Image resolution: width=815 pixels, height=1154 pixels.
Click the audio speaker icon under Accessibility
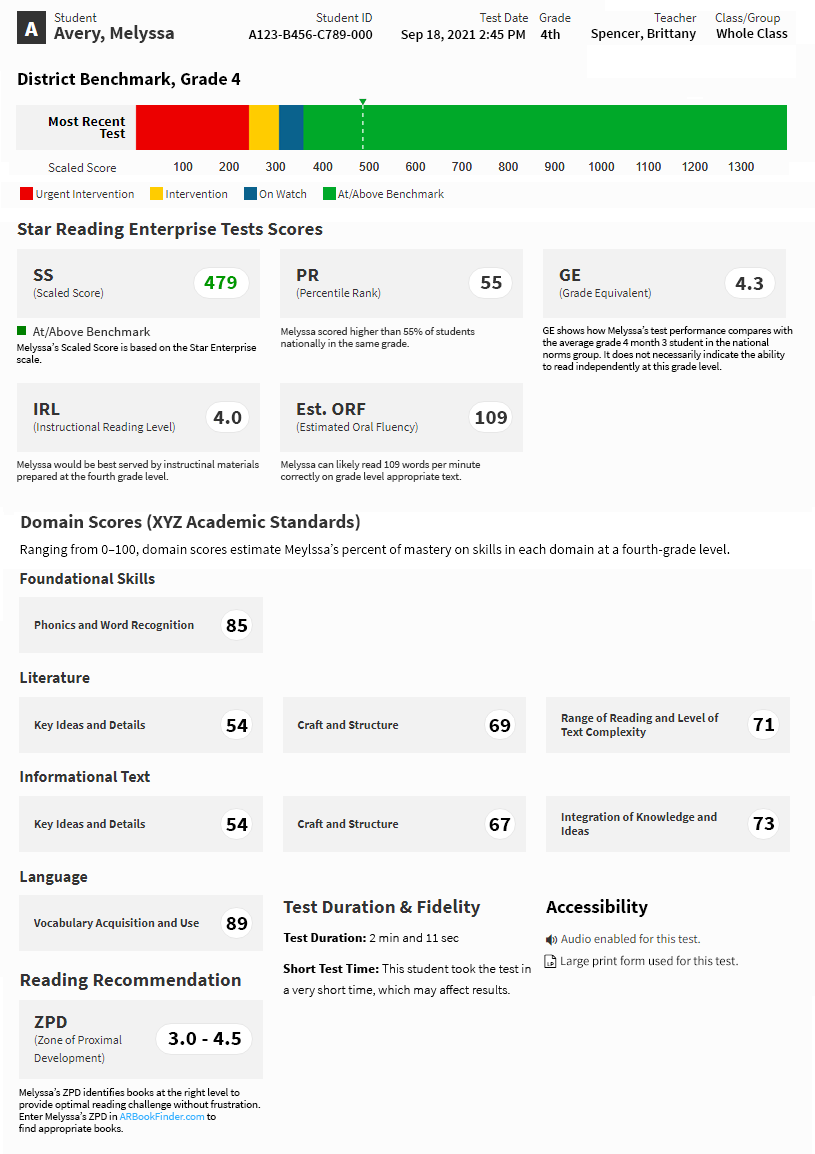tap(551, 940)
